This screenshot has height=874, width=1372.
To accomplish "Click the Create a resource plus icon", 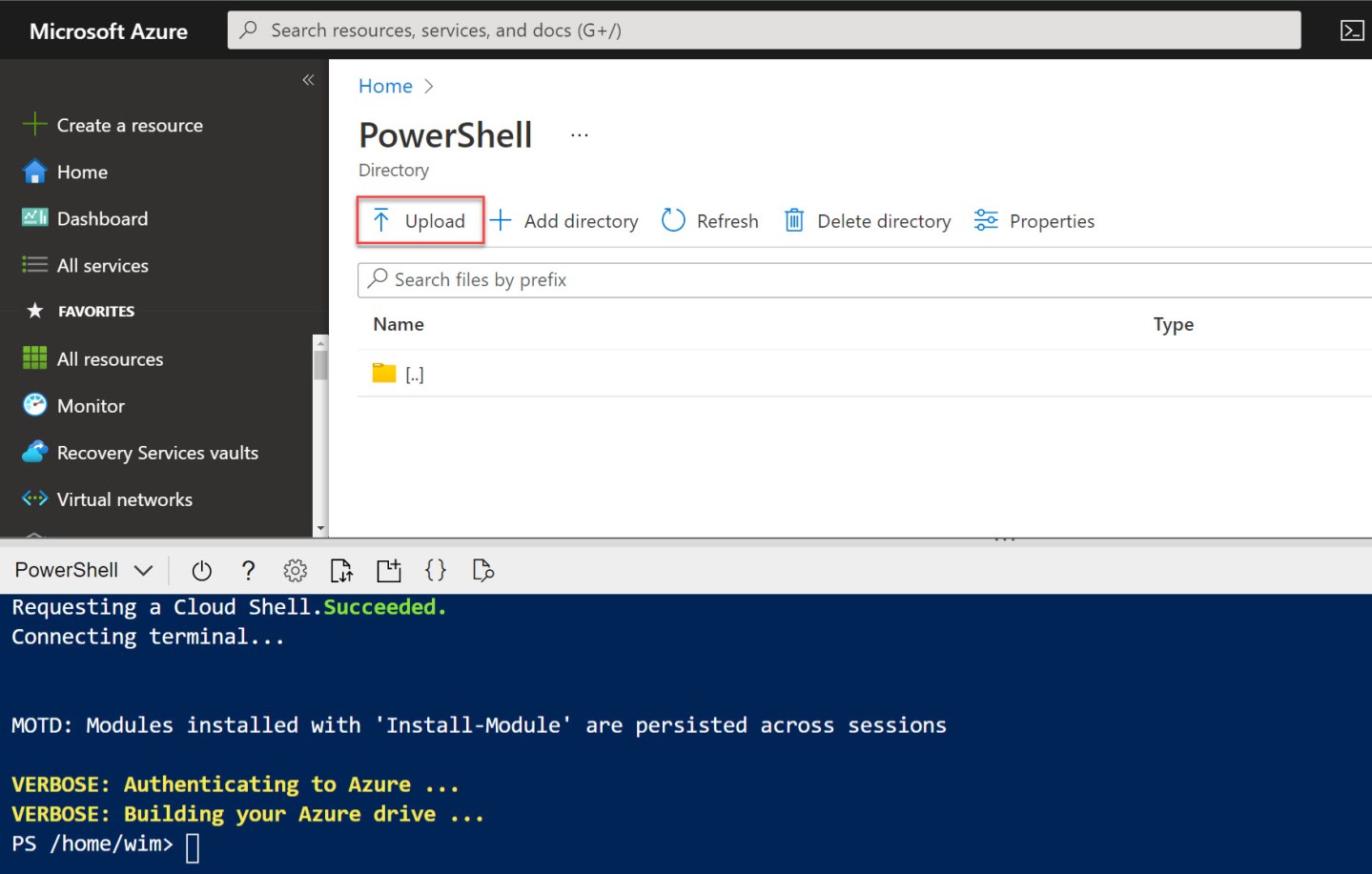I will click(x=34, y=124).
